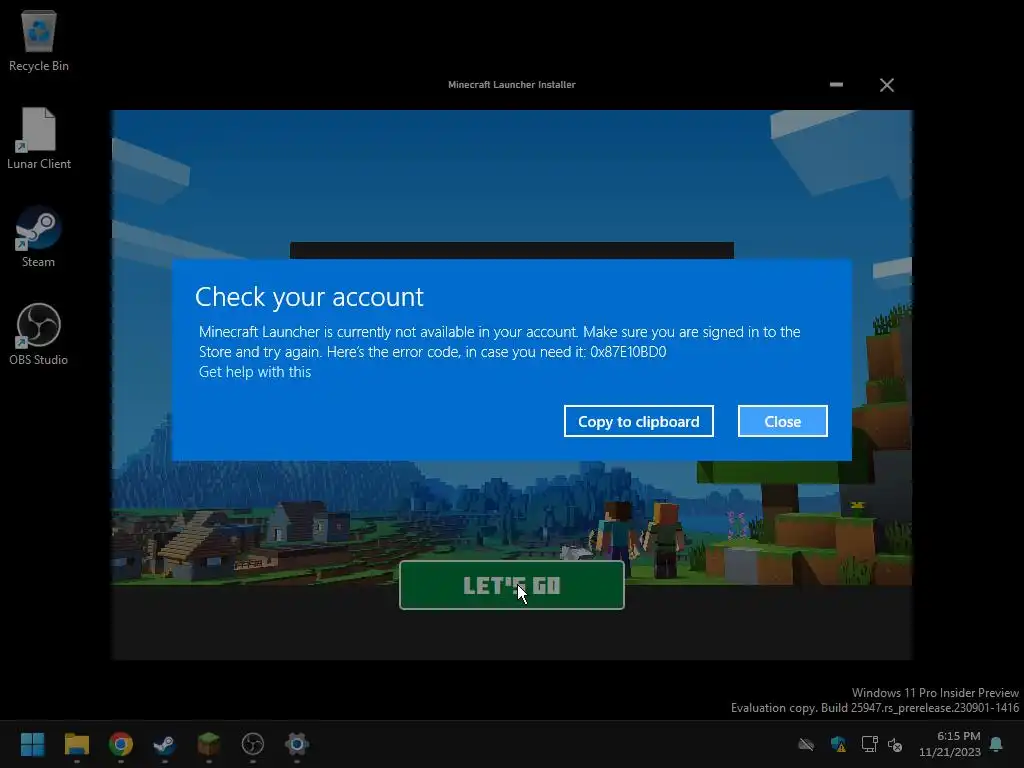
Task: Minimize the Minecraft Launcher Installer window
Action: click(836, 85)
